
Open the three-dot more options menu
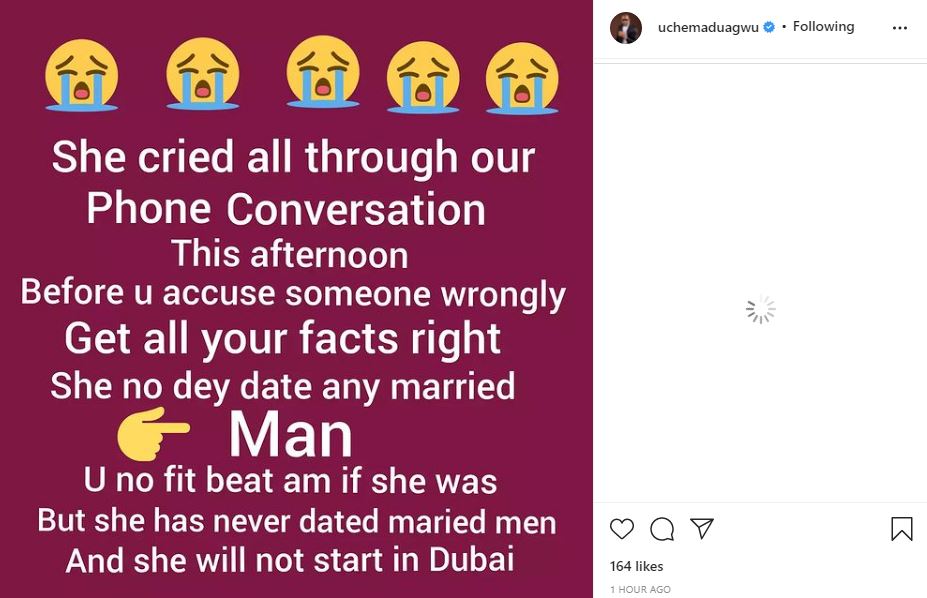(x=900, y=28)
